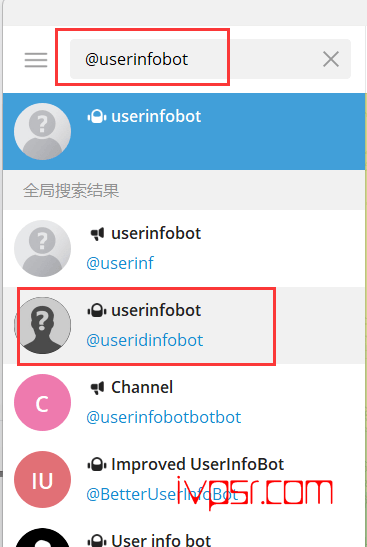Click the @userinfobot search input
The height and width of the screenshot is (547, 367).
[x=210, y=59]
